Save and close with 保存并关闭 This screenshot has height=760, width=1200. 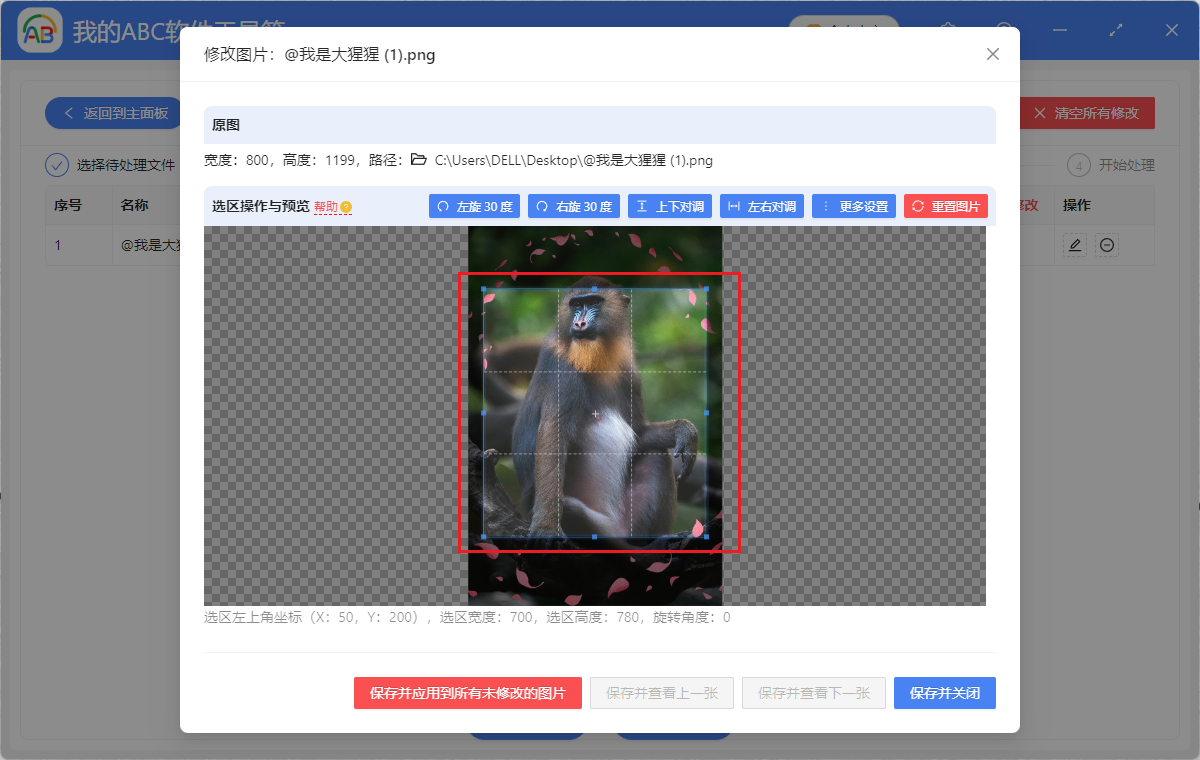pyautogui.click(x=944, y=693)
